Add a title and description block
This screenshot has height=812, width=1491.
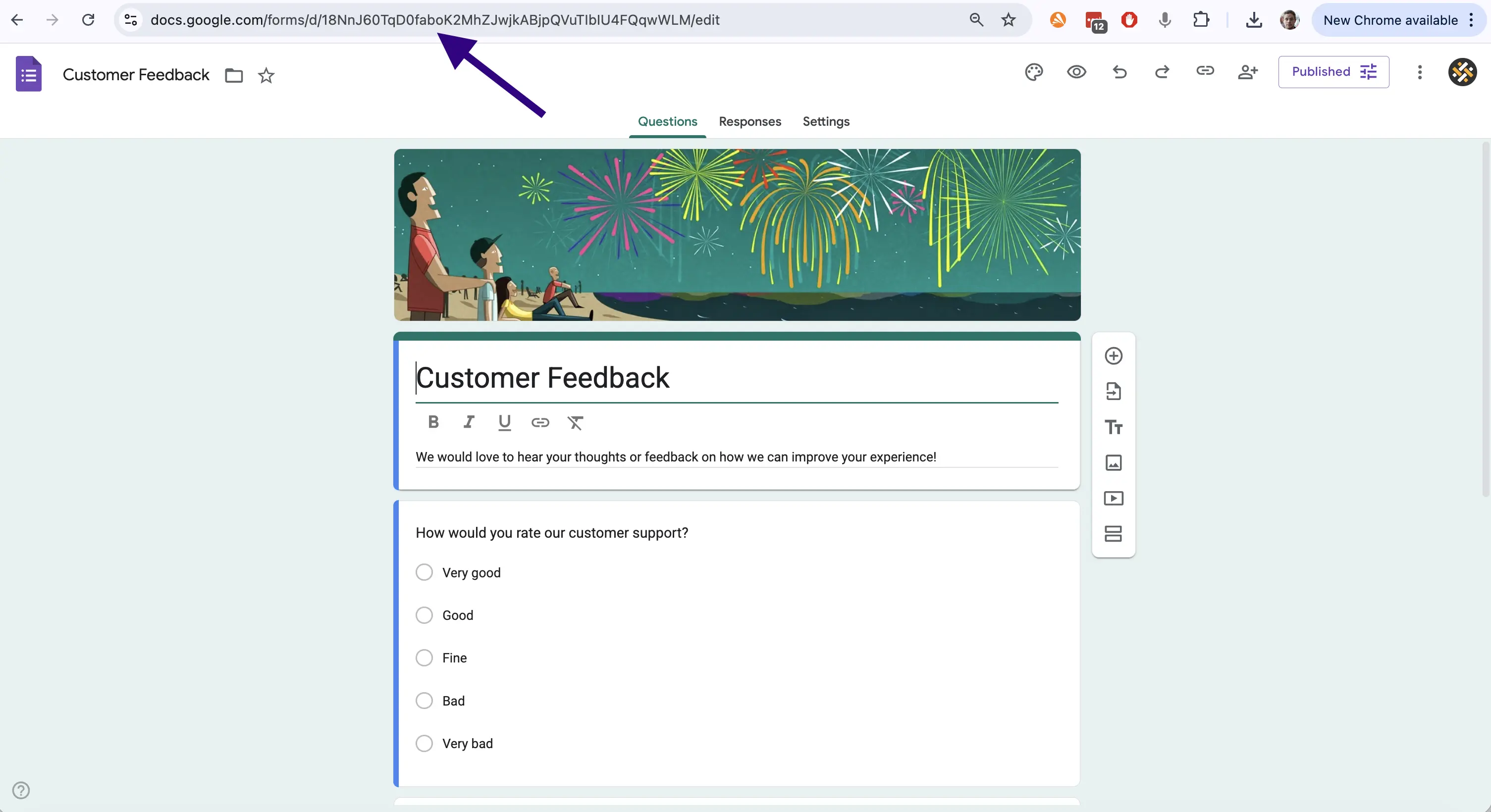(x=1113, y=427)
